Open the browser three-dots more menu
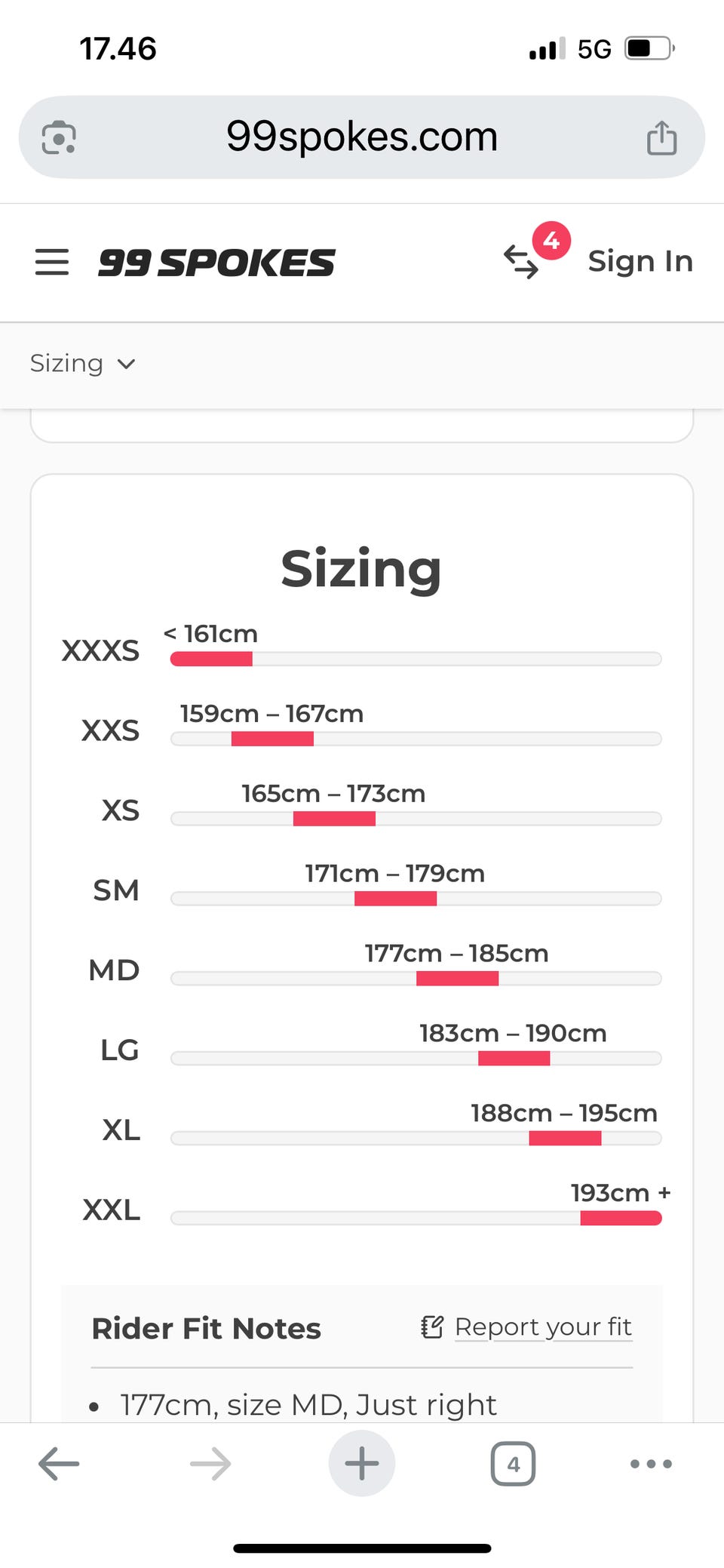The height and width of the screenshot is (1568, 724). 651,1464
